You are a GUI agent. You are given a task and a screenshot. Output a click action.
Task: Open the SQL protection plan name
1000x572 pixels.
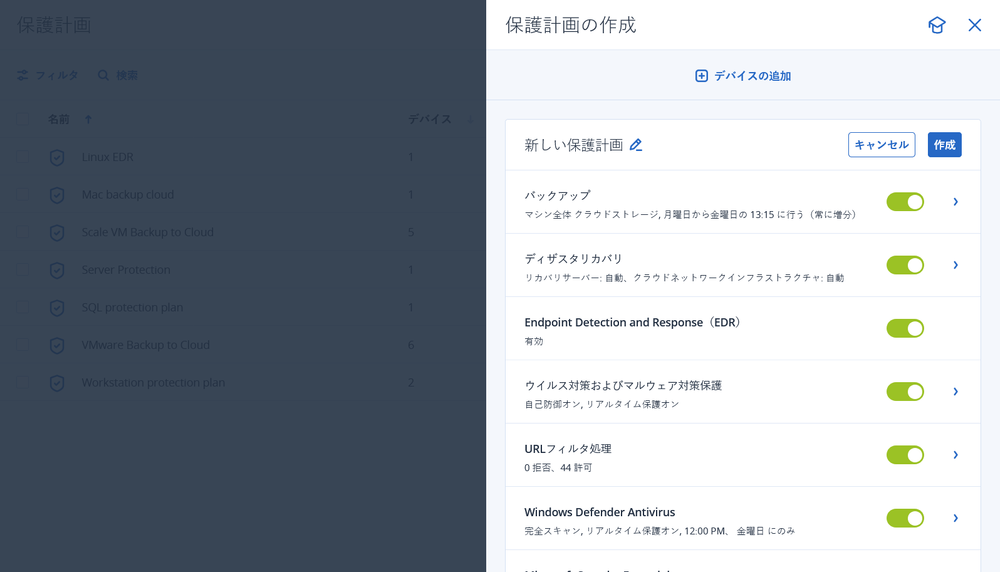[132, 307]
